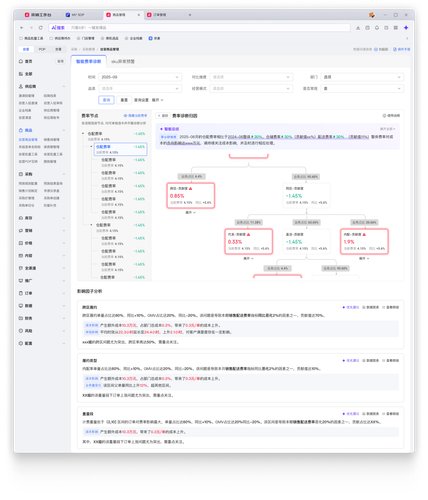Click the blue 查询 query button
This screenshot has height=500, width=428.
pos(106,100)
